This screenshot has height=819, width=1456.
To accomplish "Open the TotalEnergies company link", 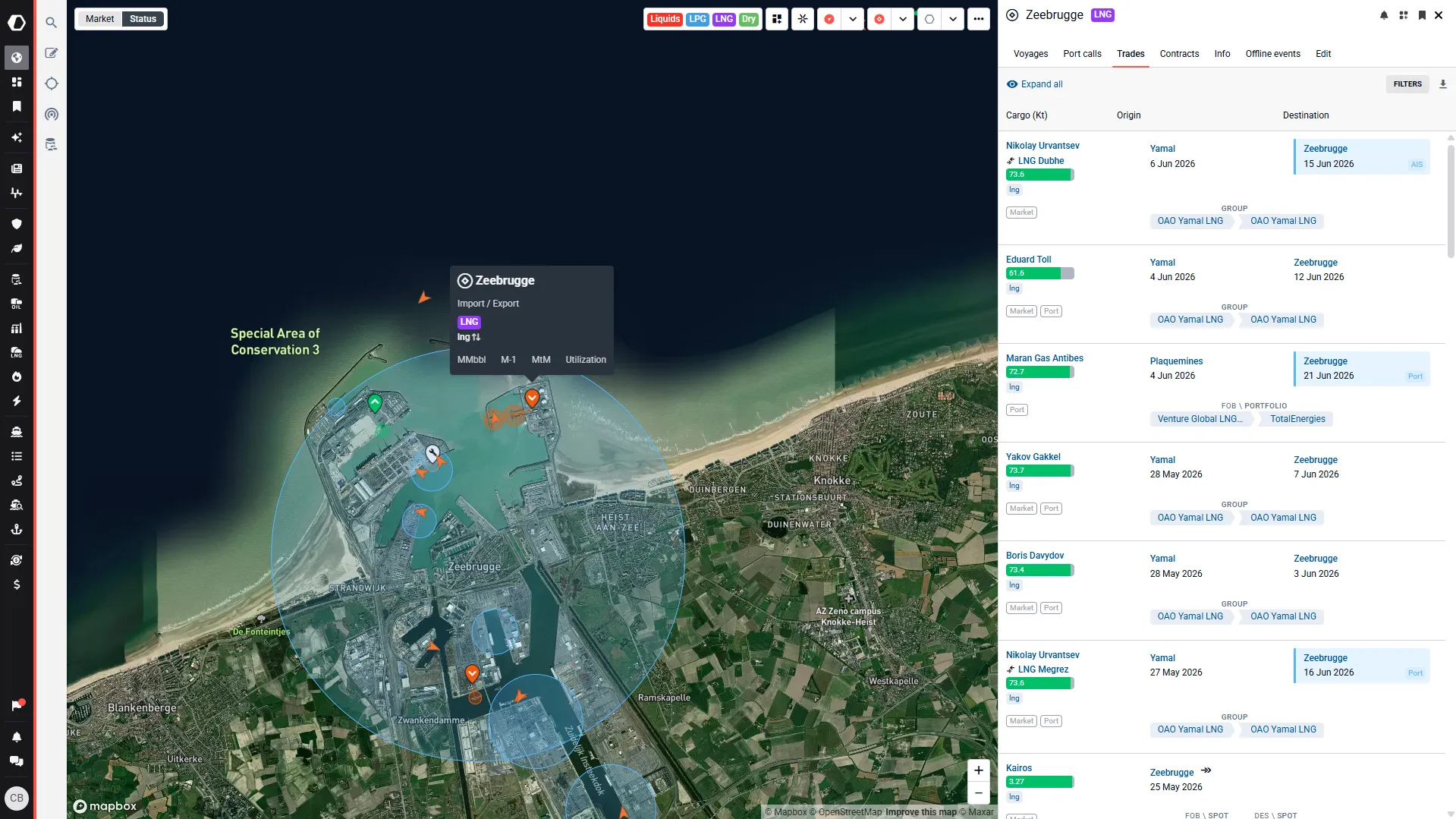I will tap(1297, 419).
